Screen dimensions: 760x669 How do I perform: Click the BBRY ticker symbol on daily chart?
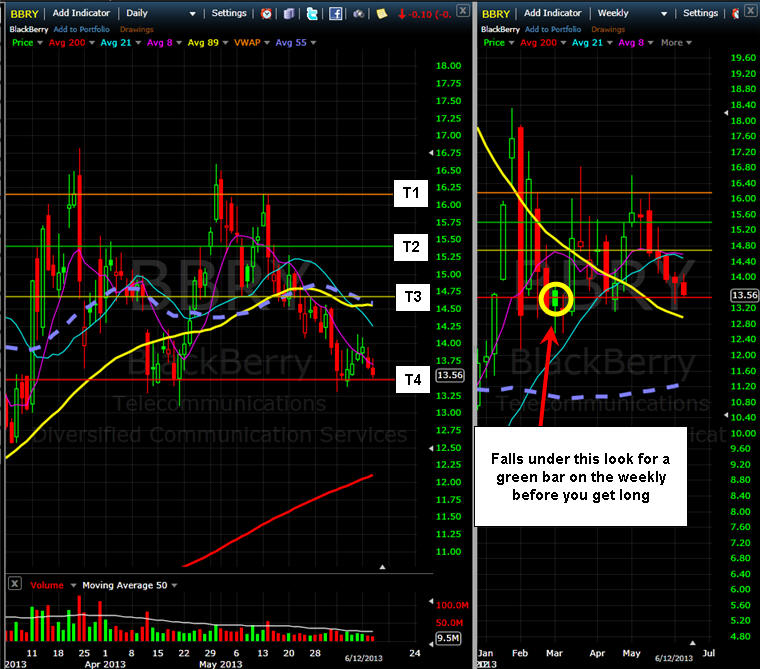[x=23, y=13]
